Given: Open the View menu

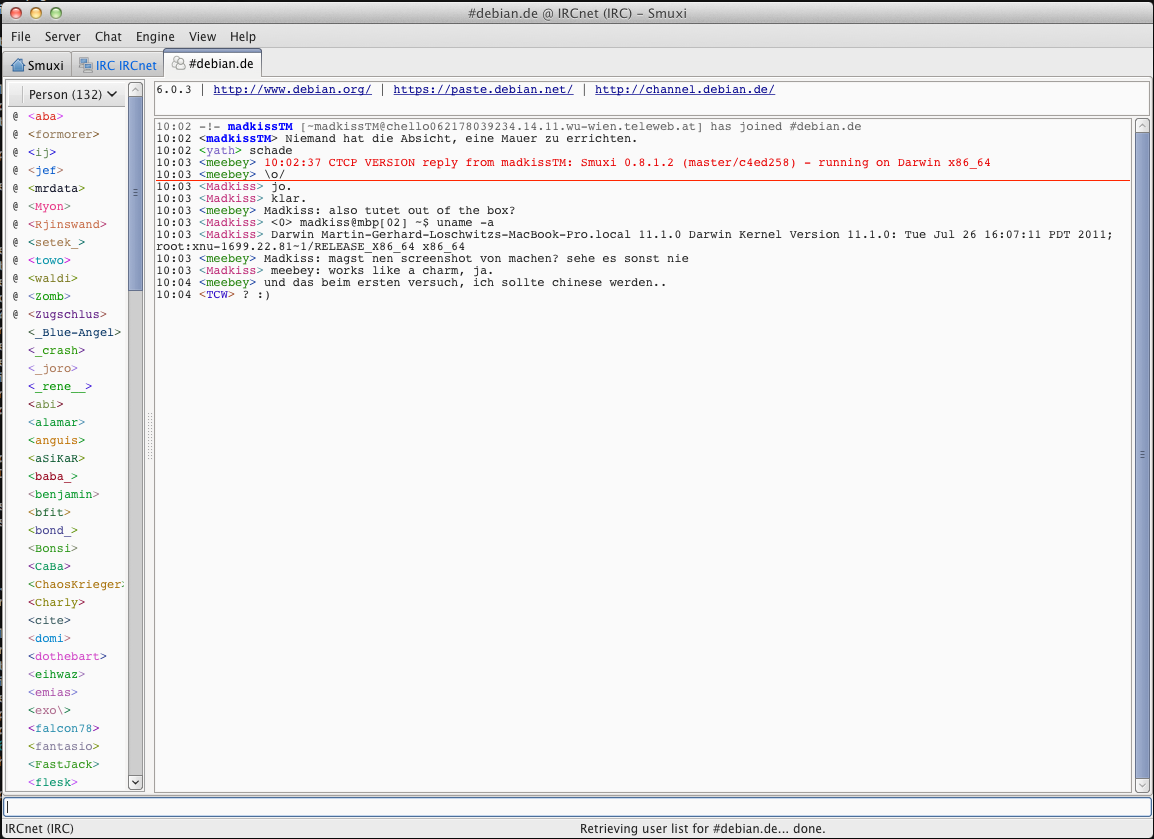Looking at the screenshot, I should coord(202,37).
